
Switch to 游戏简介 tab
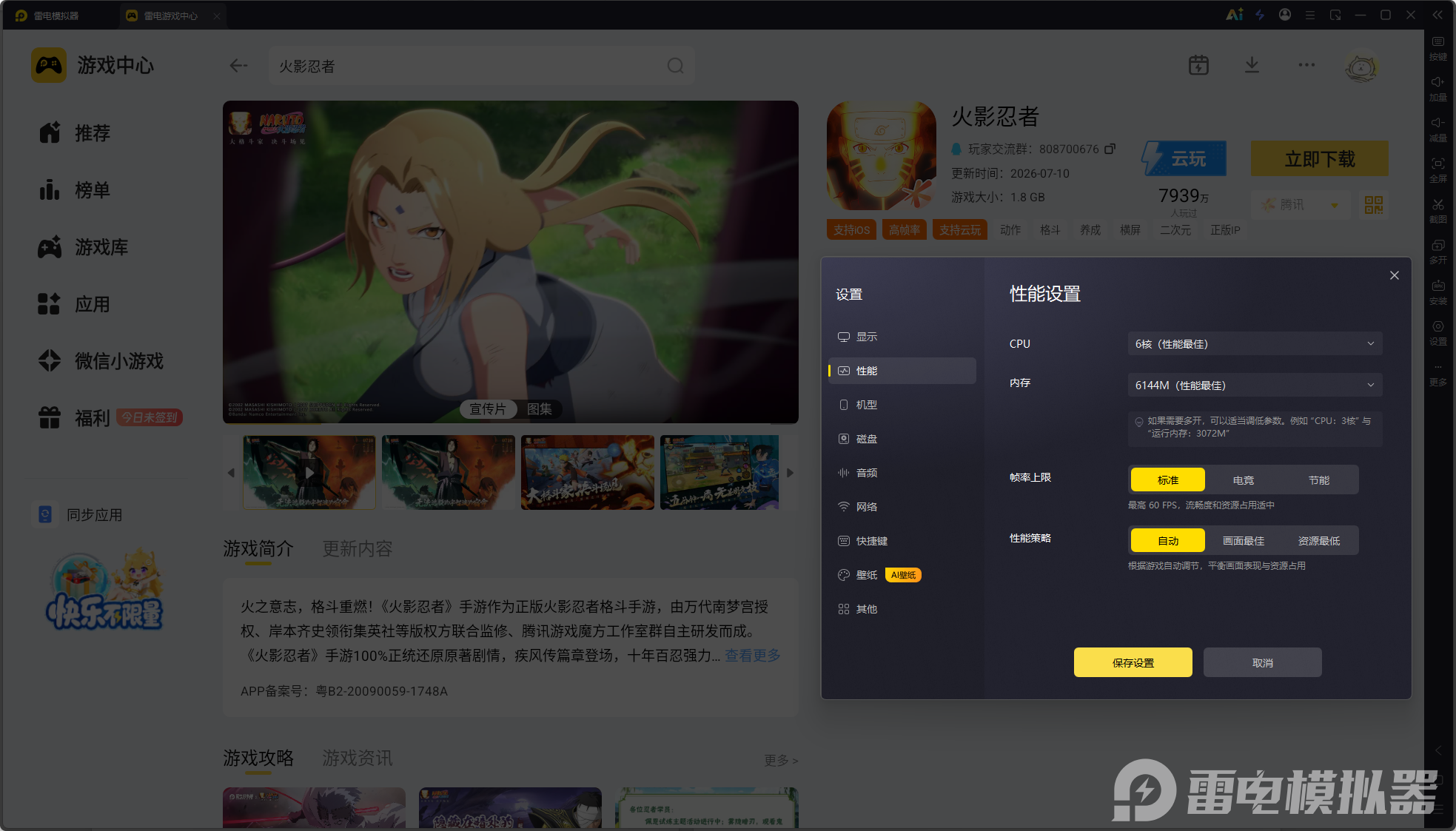click(258, 549)
